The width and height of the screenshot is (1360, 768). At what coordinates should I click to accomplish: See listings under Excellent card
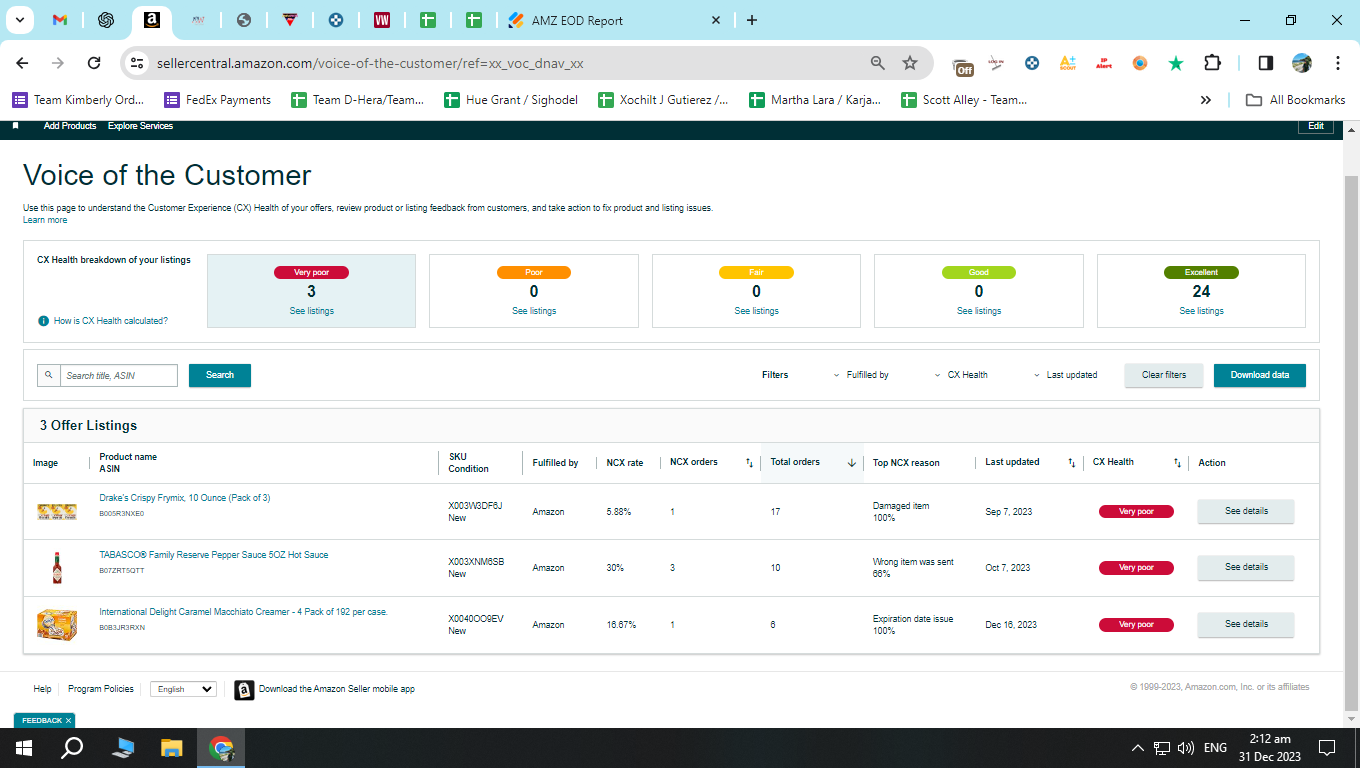(1201, 311)
